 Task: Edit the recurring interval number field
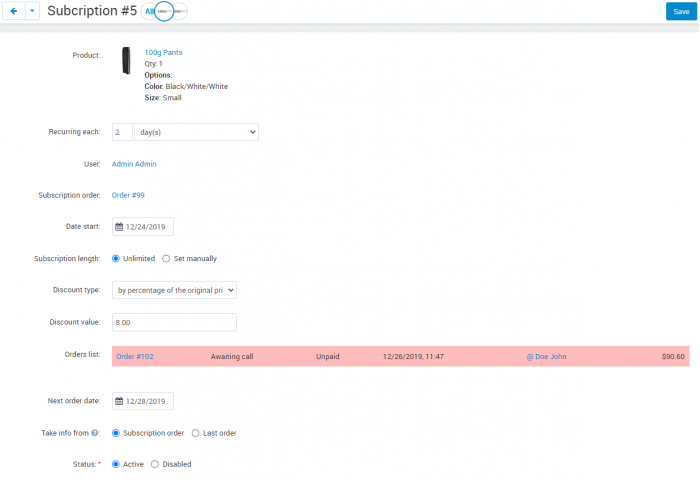(122, 132)
